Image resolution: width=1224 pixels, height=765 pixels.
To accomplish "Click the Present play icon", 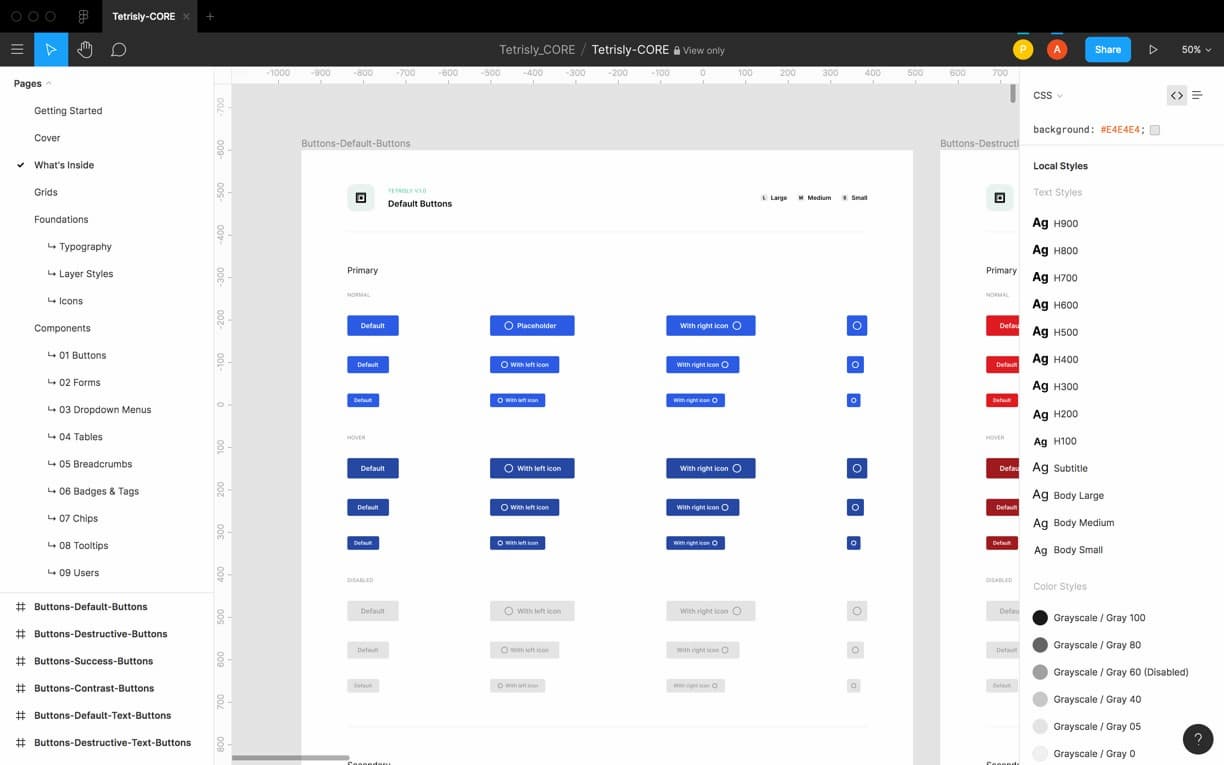I will coord(1153,49).
